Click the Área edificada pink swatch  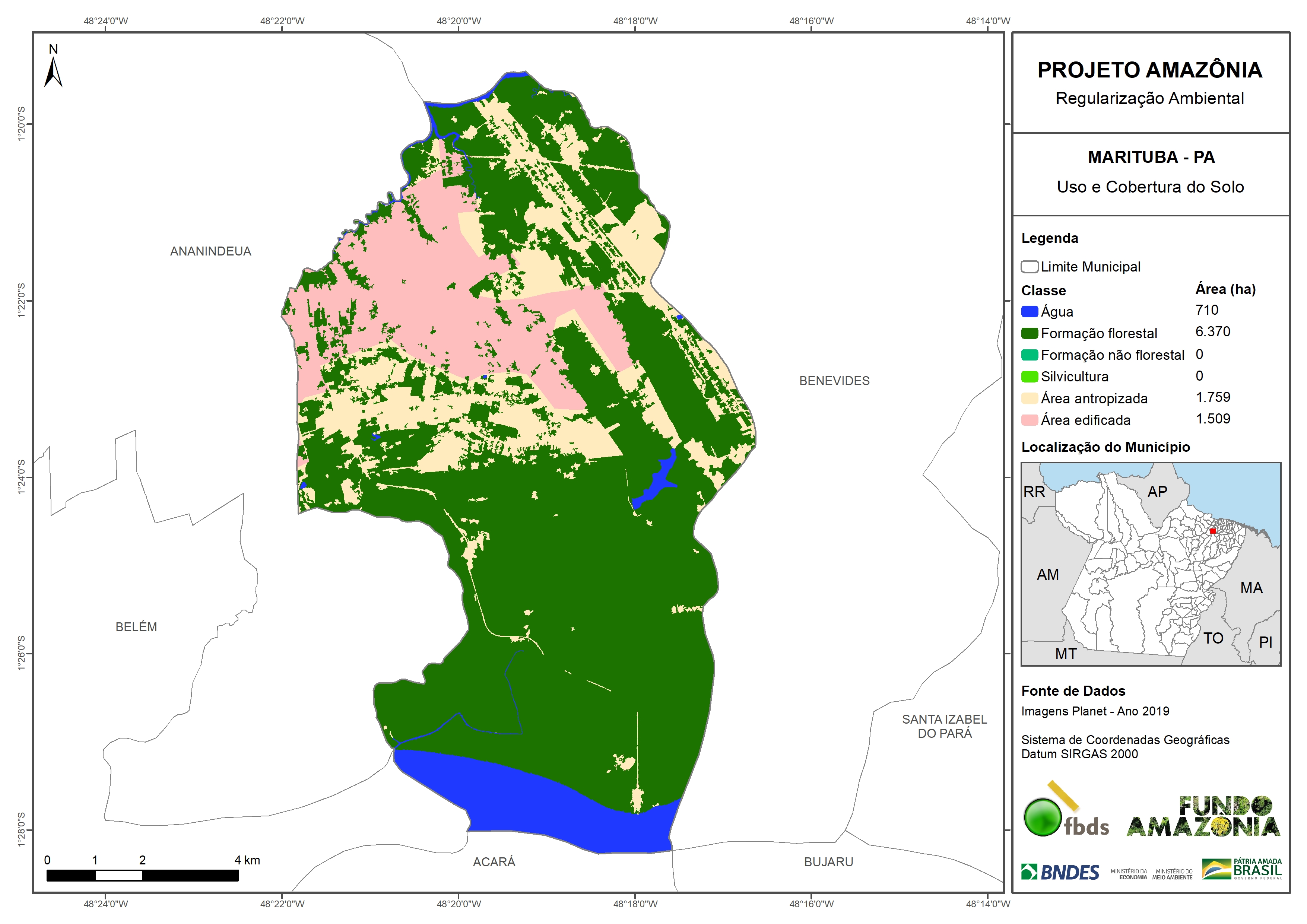[1029, 420]
